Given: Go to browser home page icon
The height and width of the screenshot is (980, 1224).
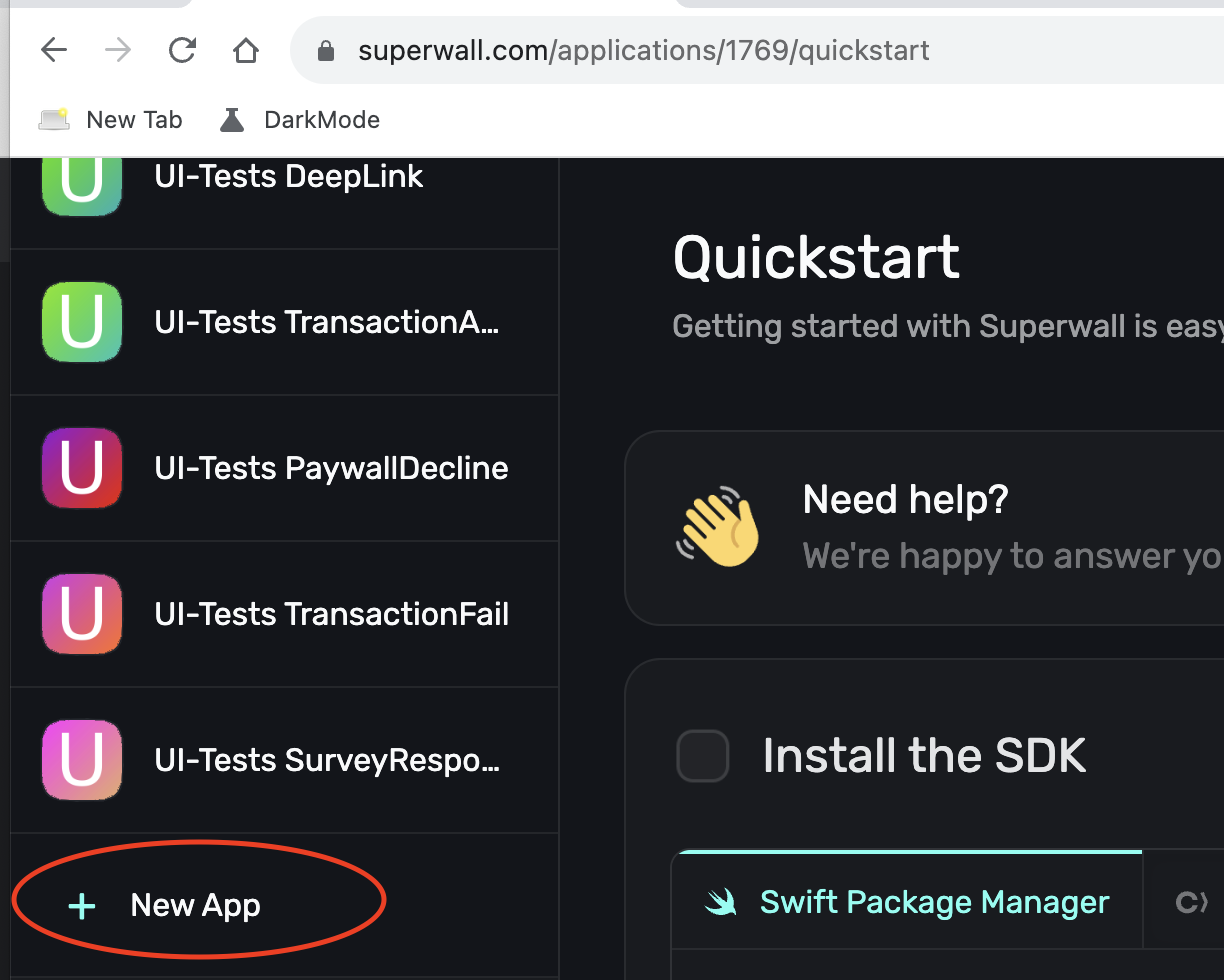Looking at the screenshot, I should point(245,50).
